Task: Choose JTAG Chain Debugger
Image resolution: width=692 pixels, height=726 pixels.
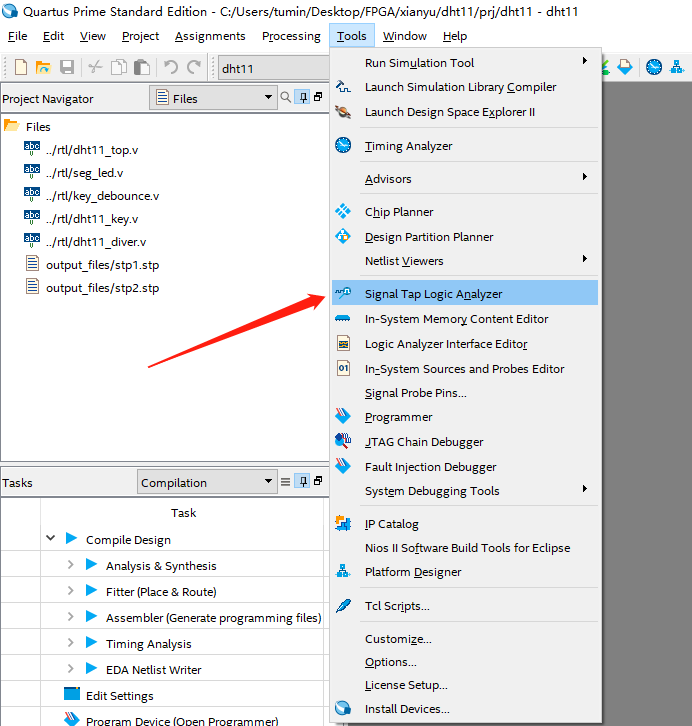Action: (465, 442)
